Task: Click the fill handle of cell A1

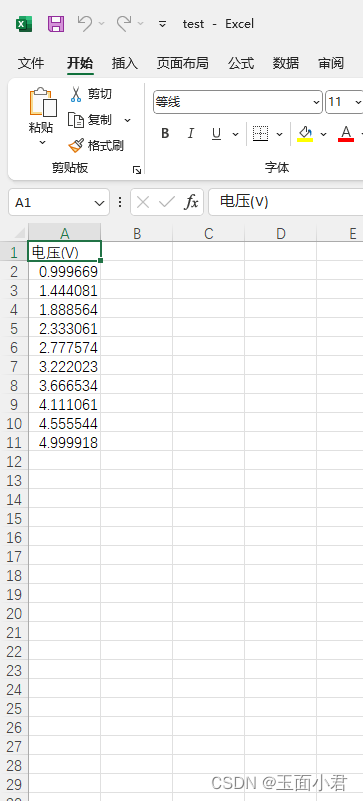Action: [x=101, y=261]
